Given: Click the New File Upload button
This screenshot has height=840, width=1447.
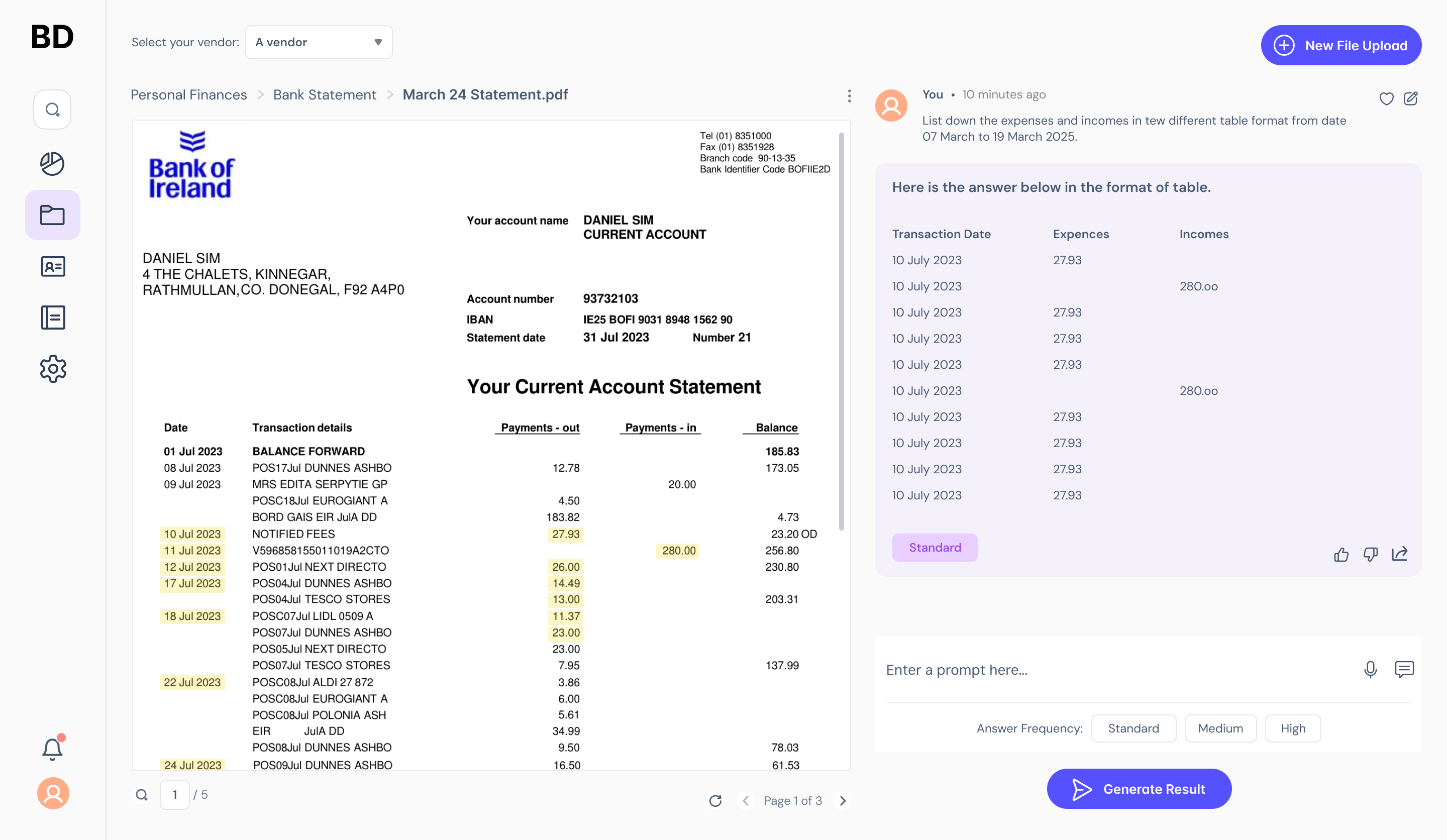Looking at the screenshot, I should [x=1341, y=45].
